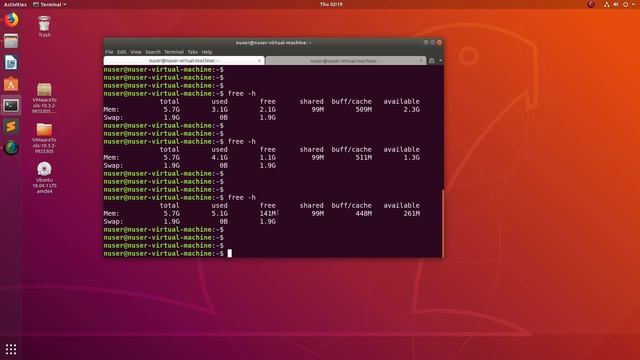Click the '1.1G' free memory value
Image resolution: width=640 pixels, height=360 pixels.
click(268, 158)
